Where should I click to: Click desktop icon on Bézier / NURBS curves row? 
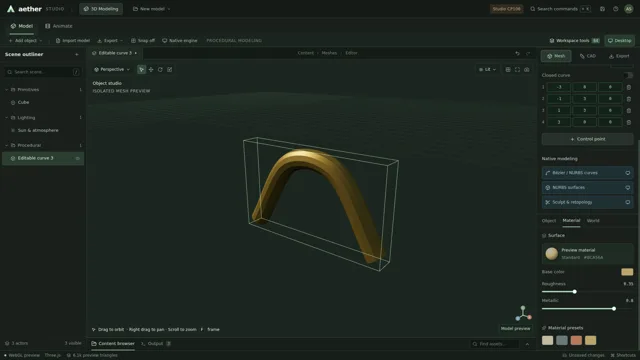(628, 173)
